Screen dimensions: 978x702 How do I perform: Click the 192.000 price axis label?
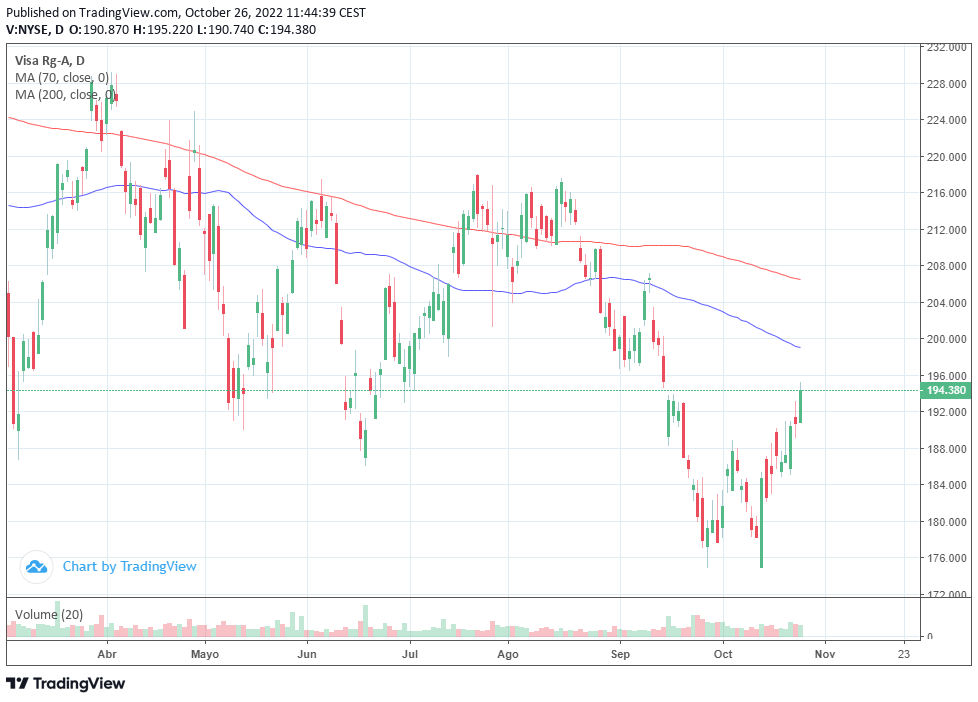pos(947,412)
